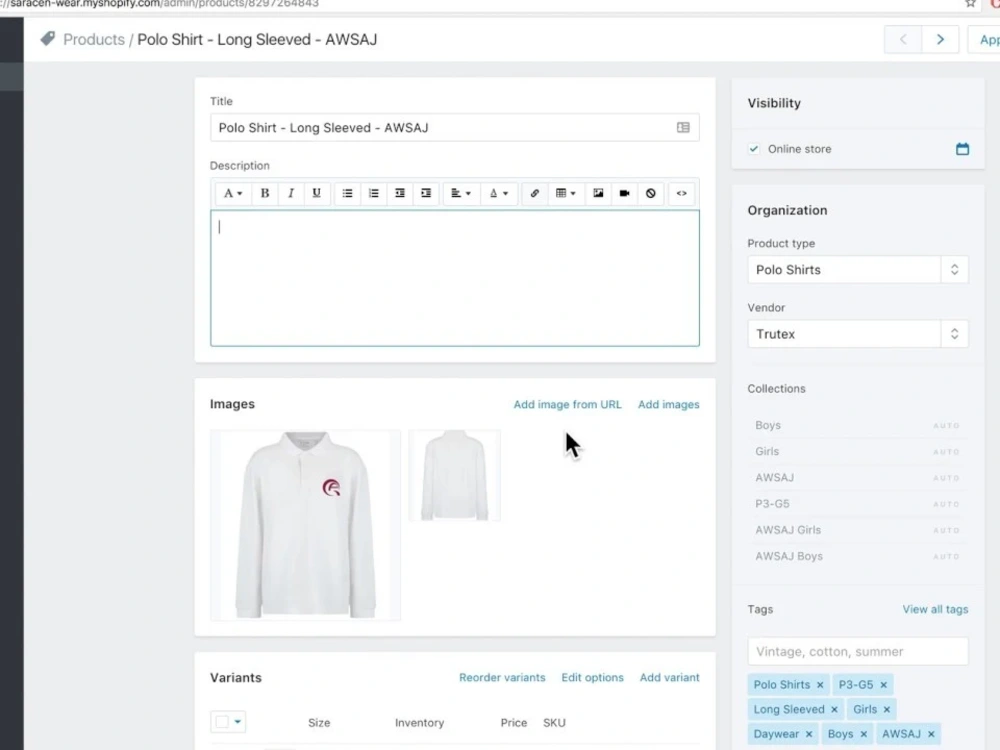Click Add variant link
Viewport: 1000px width, 750px height.
[670, 677]
